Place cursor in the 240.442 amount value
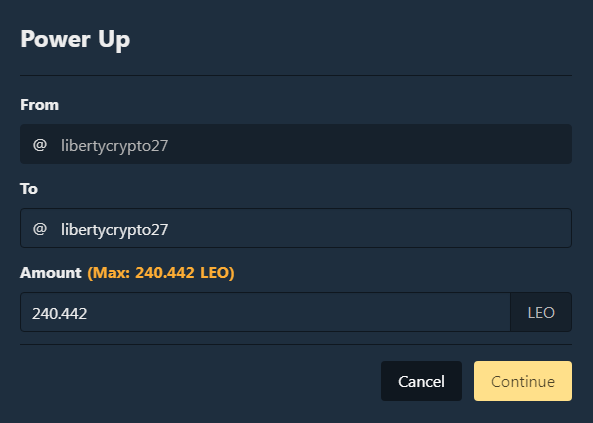593x423 pixels. (59, 314)
